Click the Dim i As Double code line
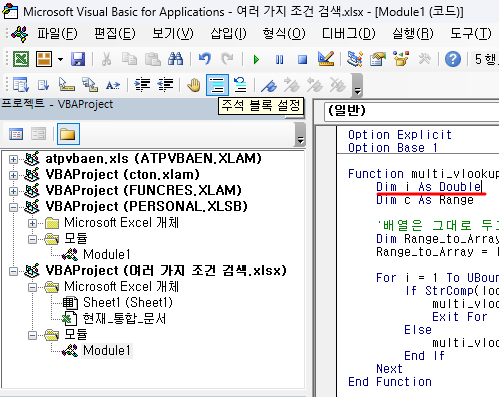 pyautogui.click(x=429, y=187)
